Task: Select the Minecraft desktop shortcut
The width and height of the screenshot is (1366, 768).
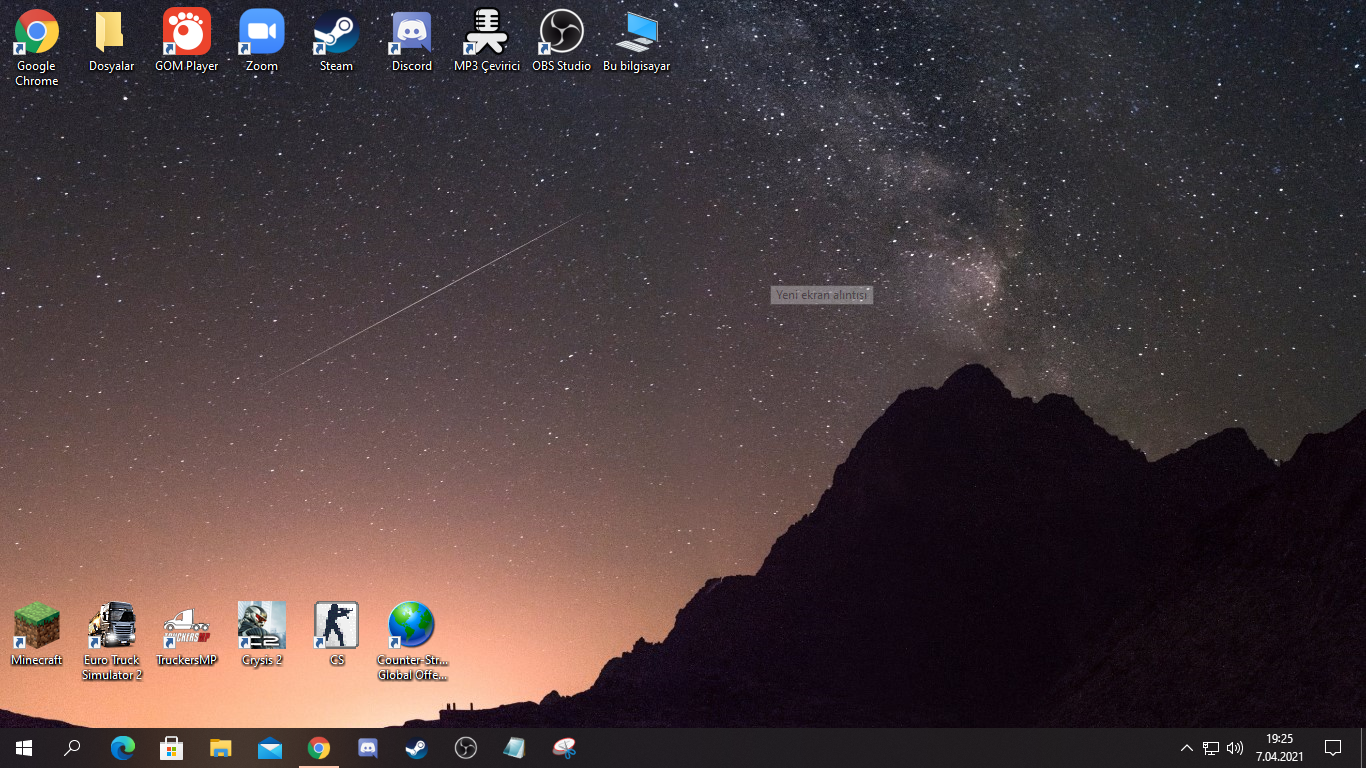Action: coord(37,634)
